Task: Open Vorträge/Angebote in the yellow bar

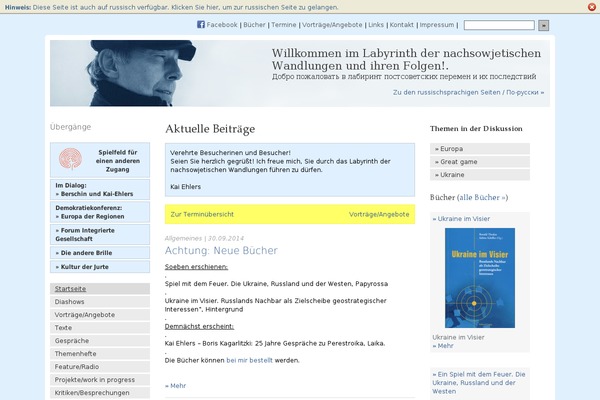Action: click(379, 214)
